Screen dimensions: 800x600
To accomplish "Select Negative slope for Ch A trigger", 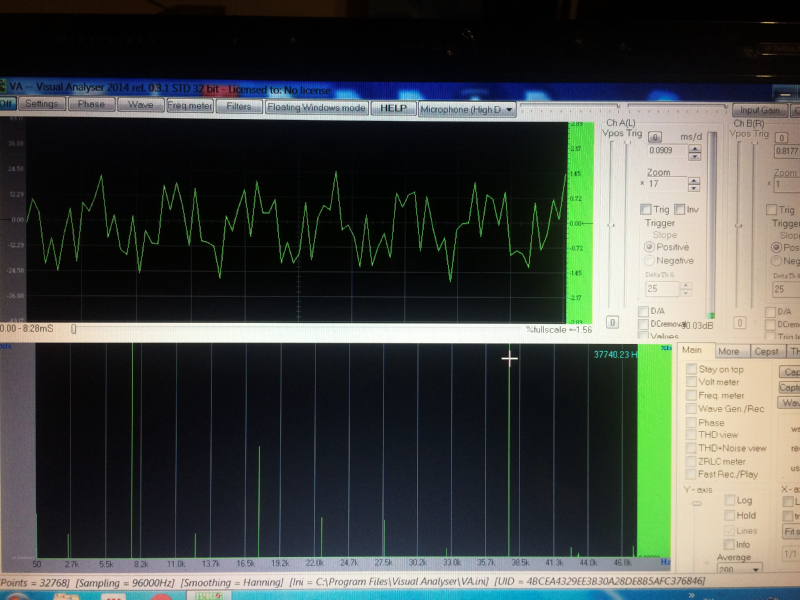I will 650,261.
